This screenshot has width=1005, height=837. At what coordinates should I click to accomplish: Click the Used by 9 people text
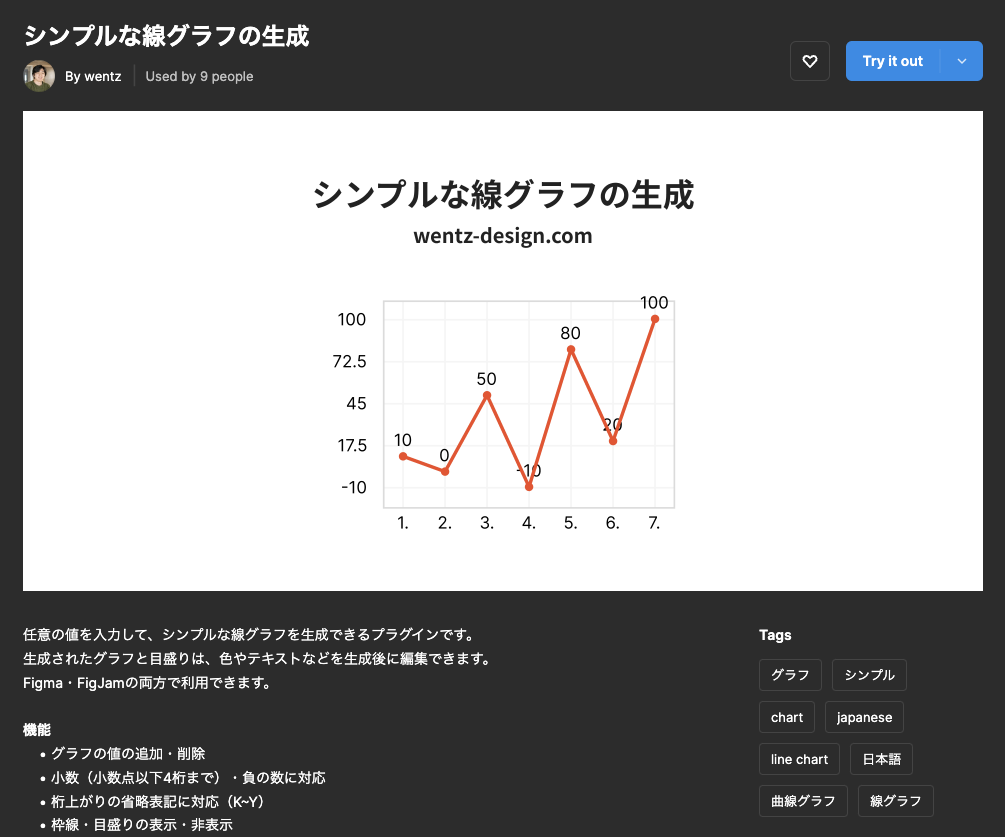pyautogui.click(x=199, y=76)
